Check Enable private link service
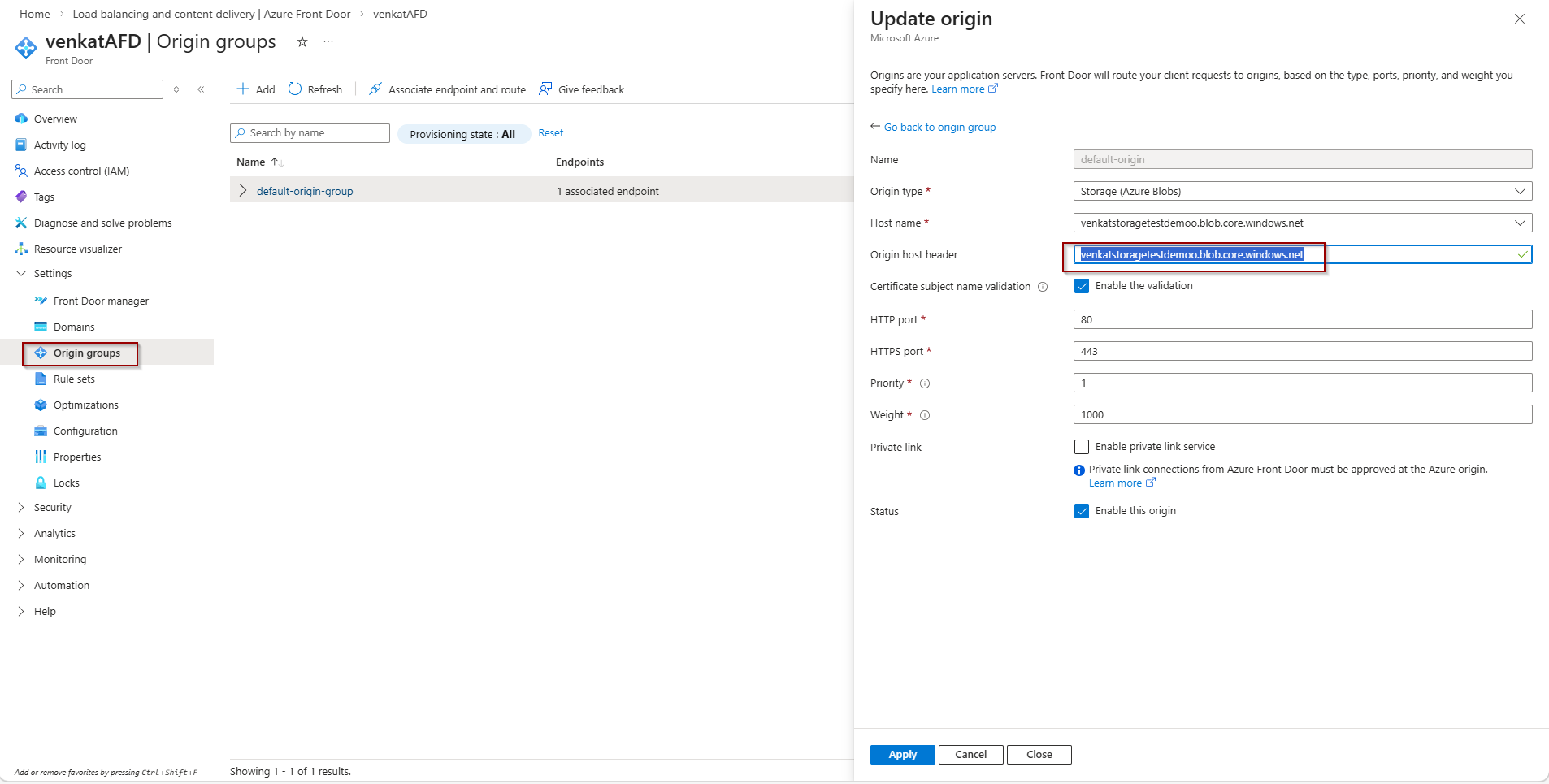This screenshot has height=784, width=1549. coord(1082,447)
